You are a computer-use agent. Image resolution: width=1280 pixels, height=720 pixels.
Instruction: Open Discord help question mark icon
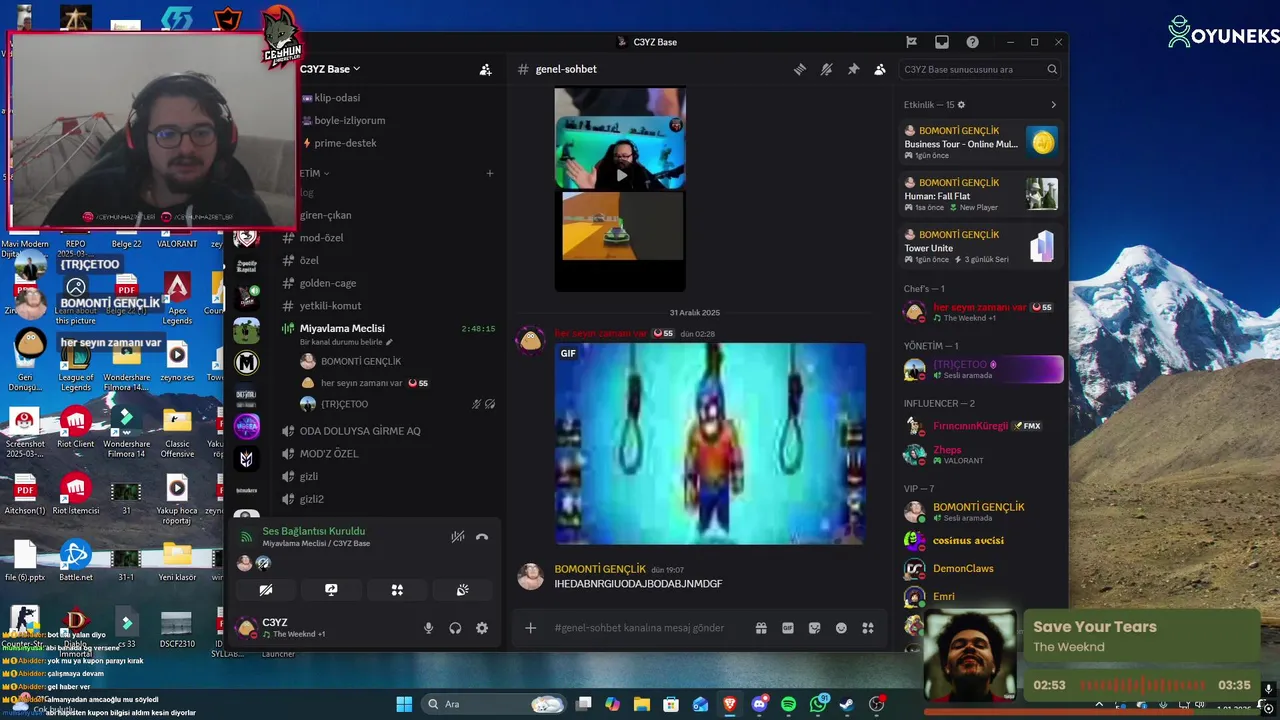click(972, 42)
